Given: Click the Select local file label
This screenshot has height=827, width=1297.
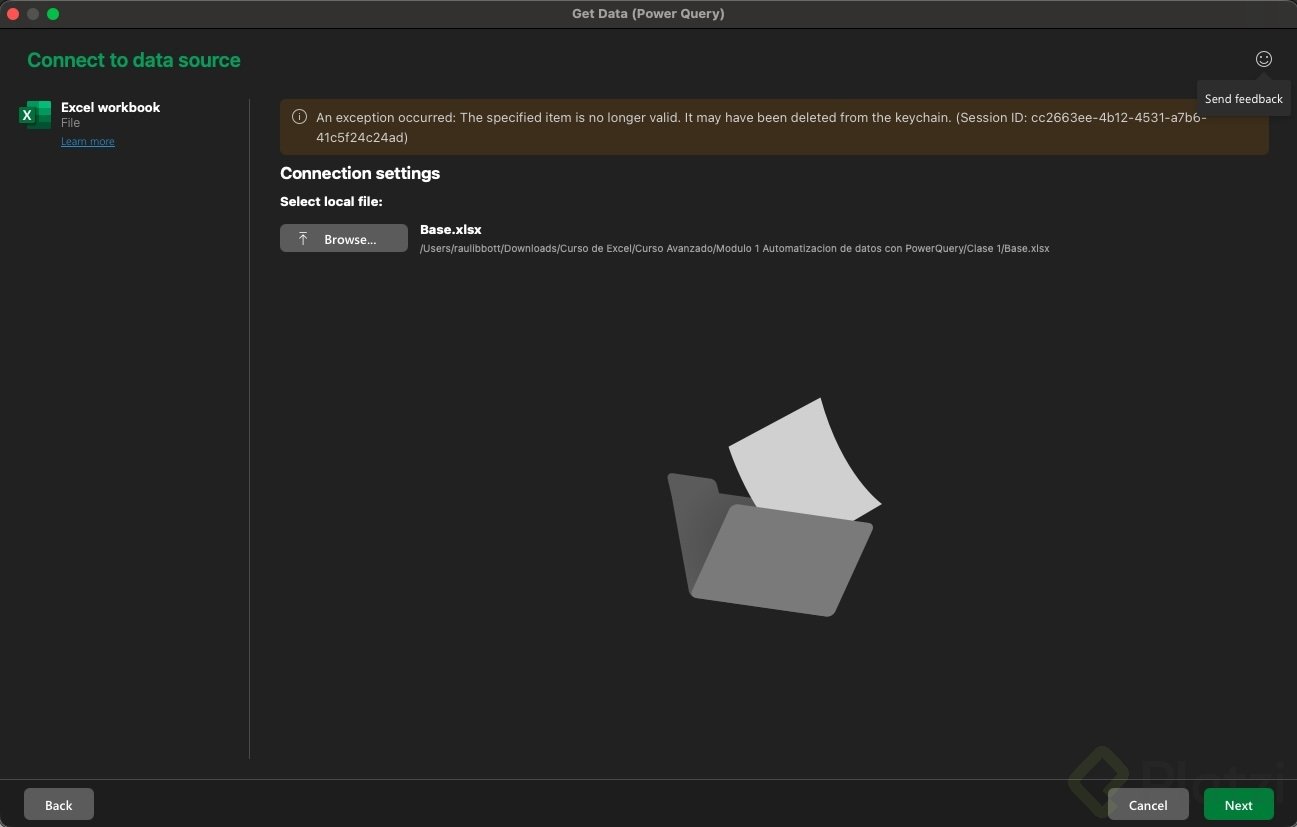Looking at the screenshot, I should [331, 202].
